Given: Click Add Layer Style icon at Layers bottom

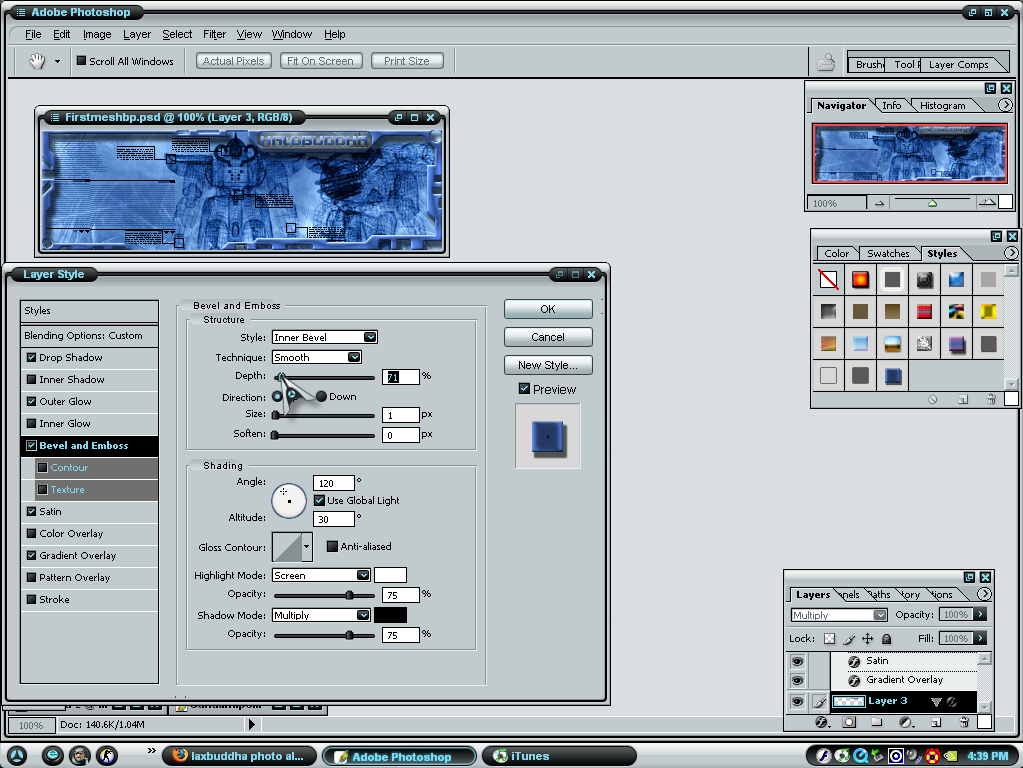Looking at the screenshot, I should tap(821, 722).
